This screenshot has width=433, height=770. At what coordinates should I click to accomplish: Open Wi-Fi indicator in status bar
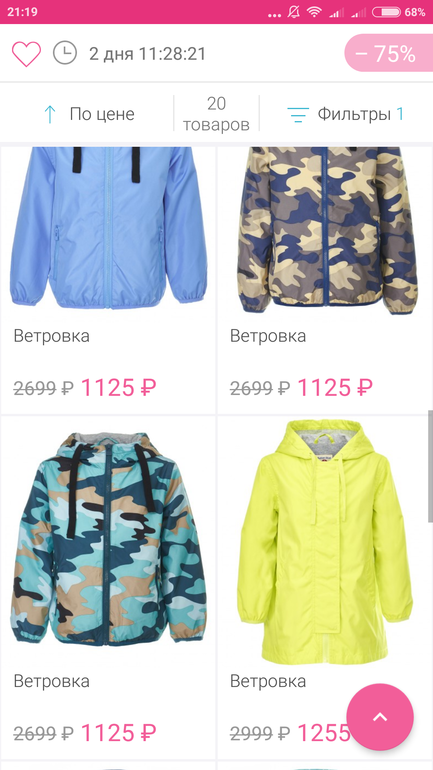[x=314, y=12]
